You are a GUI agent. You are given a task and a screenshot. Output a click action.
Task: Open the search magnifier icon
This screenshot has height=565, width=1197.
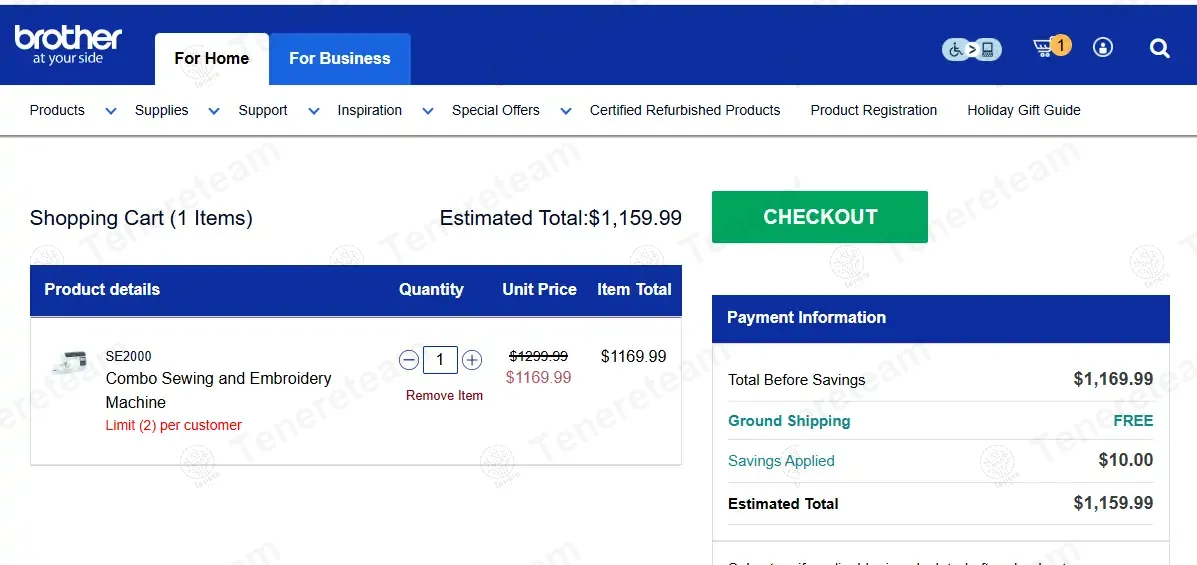click(1159, 48)
